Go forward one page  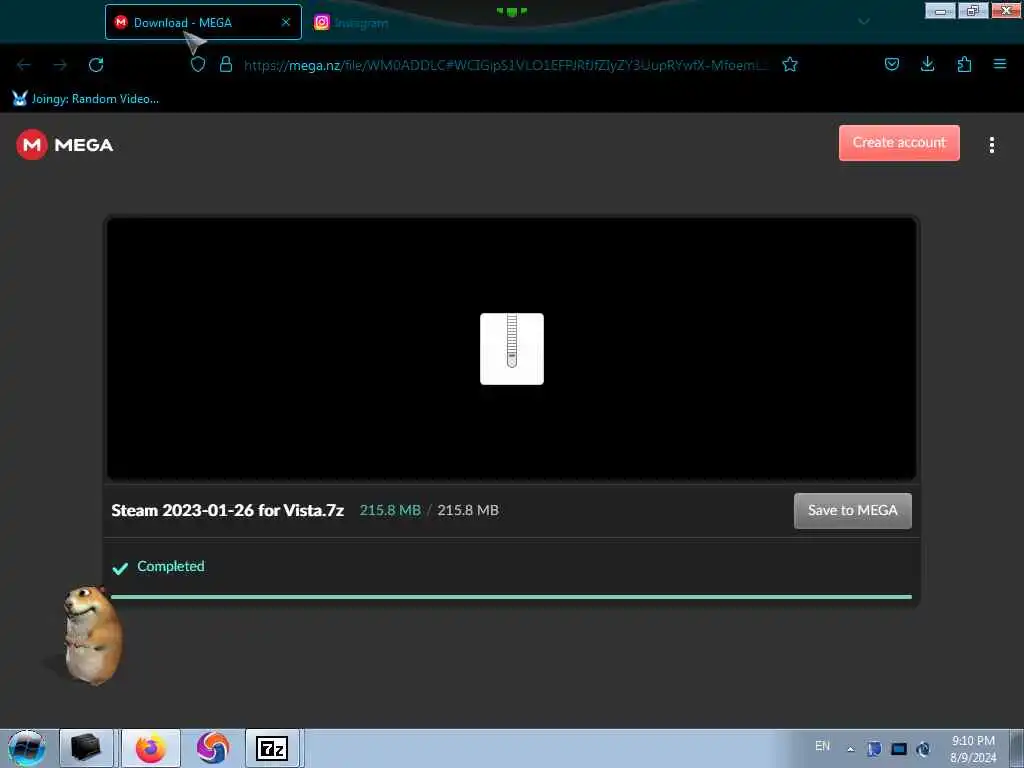(60, 65)
